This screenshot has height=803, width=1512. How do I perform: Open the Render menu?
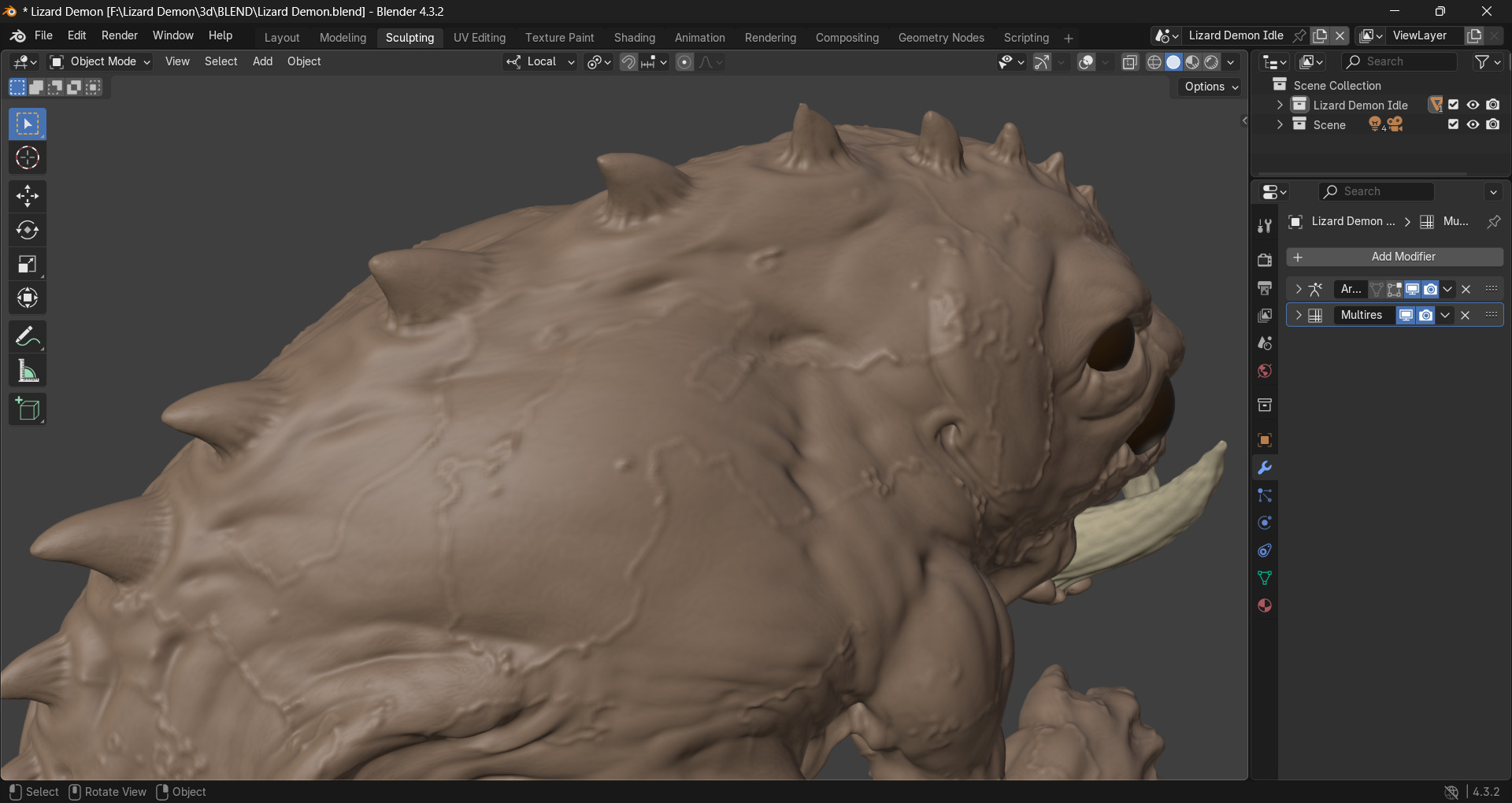120,35
